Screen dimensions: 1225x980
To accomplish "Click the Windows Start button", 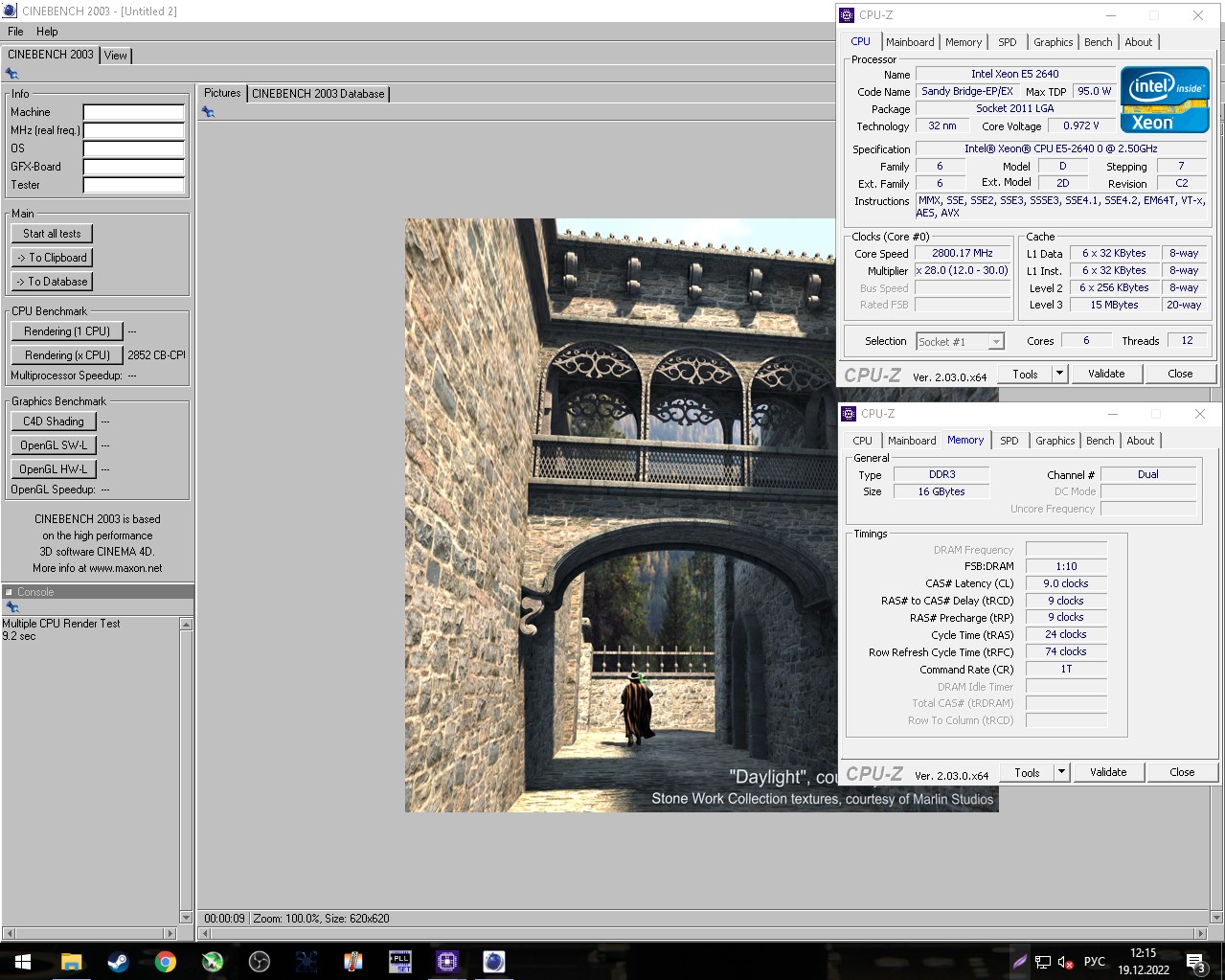I will tap(23, 962).
